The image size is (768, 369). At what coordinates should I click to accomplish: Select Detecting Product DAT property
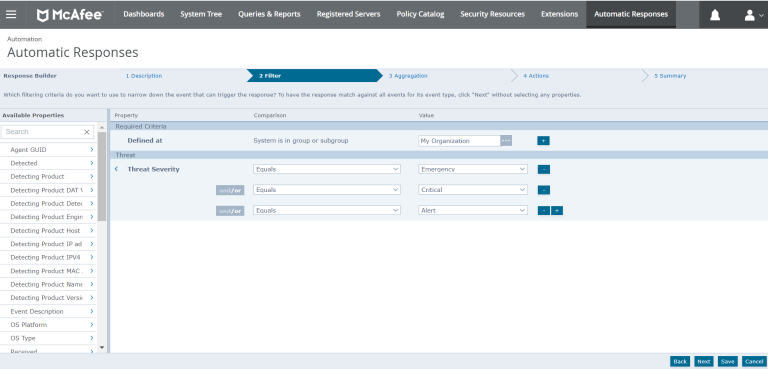pyautogui.click(x=48, y=190)
